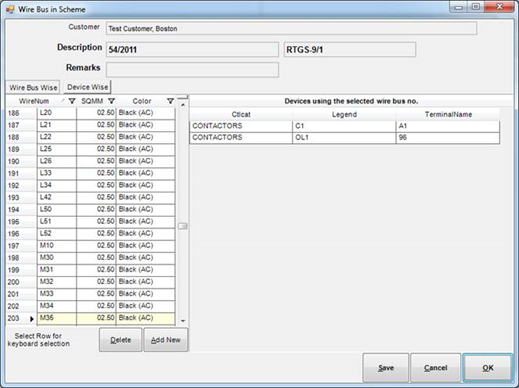Click the vertical scrollbar thumb of wire list

[x=183, y=226]
